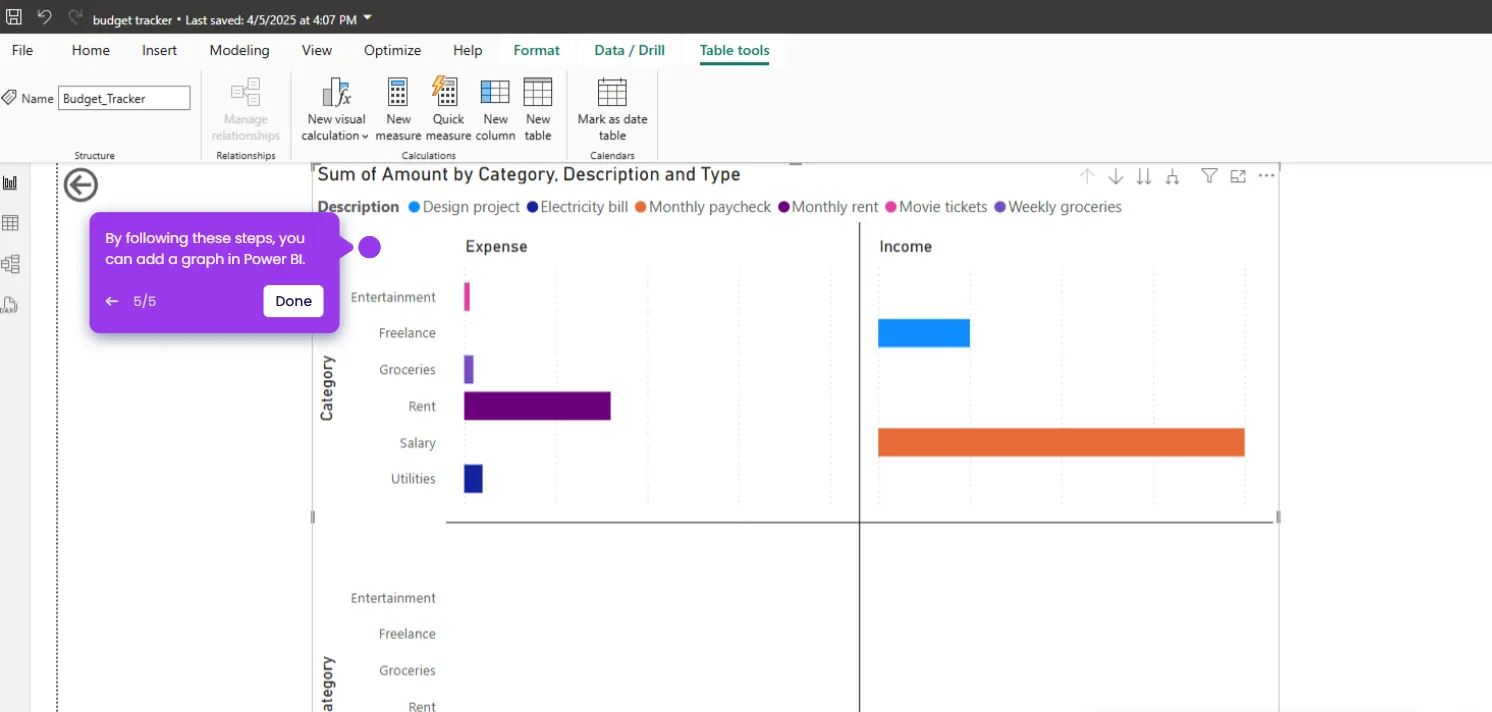
Task: Click the Description legend title
Action: tap(358, 207)
